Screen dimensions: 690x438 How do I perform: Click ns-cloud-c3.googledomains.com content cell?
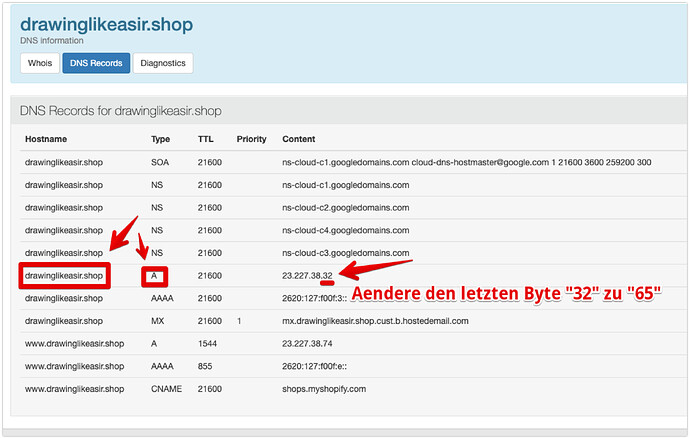click(x=346, y=253)
